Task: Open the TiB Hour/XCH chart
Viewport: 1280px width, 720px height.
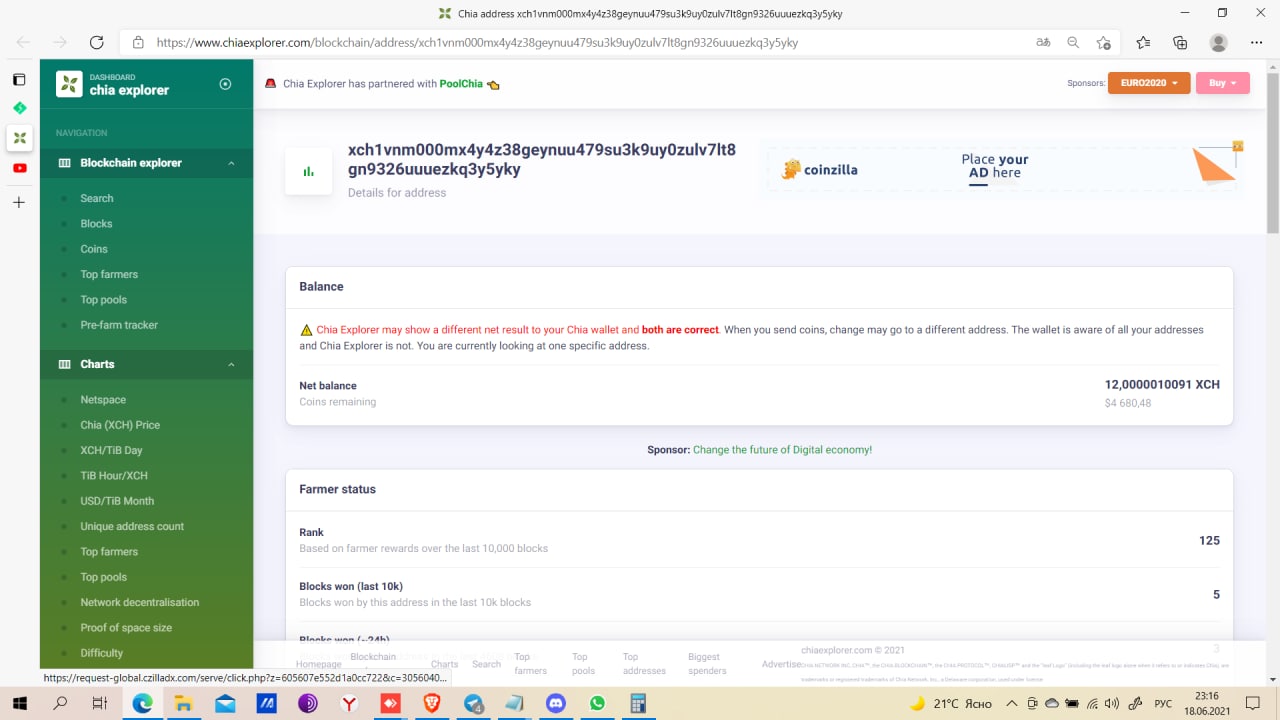Action: point(114,476)
